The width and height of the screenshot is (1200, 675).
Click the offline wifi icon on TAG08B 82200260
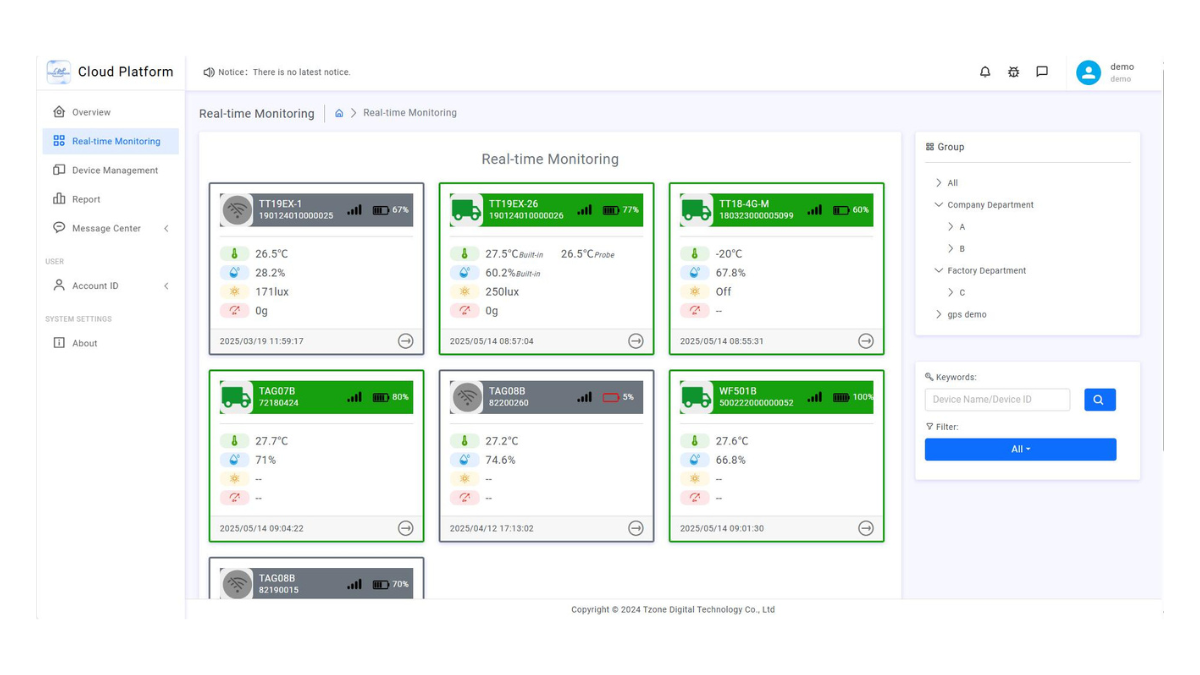[x=467, y=397]
